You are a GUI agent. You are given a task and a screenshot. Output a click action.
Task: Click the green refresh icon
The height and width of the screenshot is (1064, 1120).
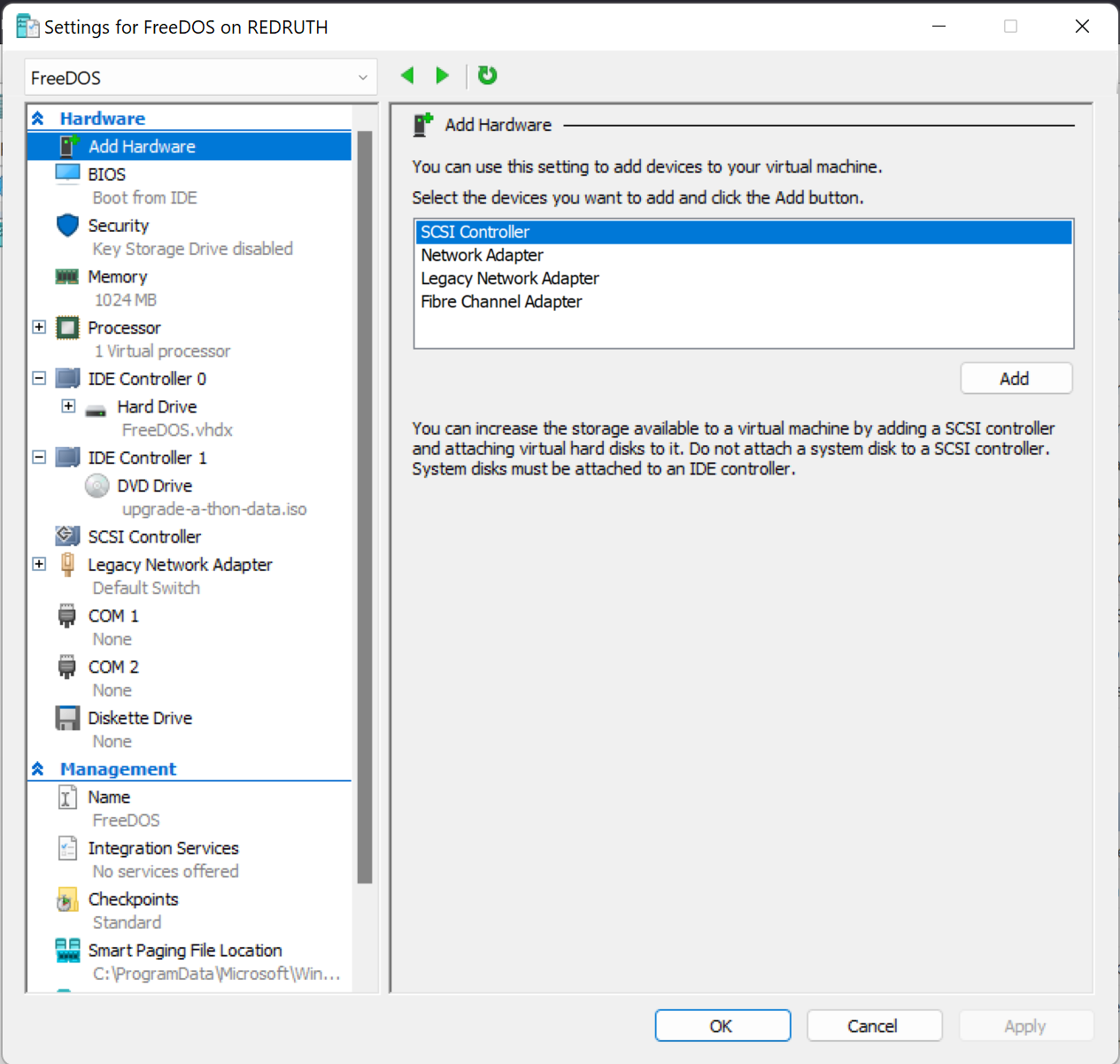click(487, 76)
